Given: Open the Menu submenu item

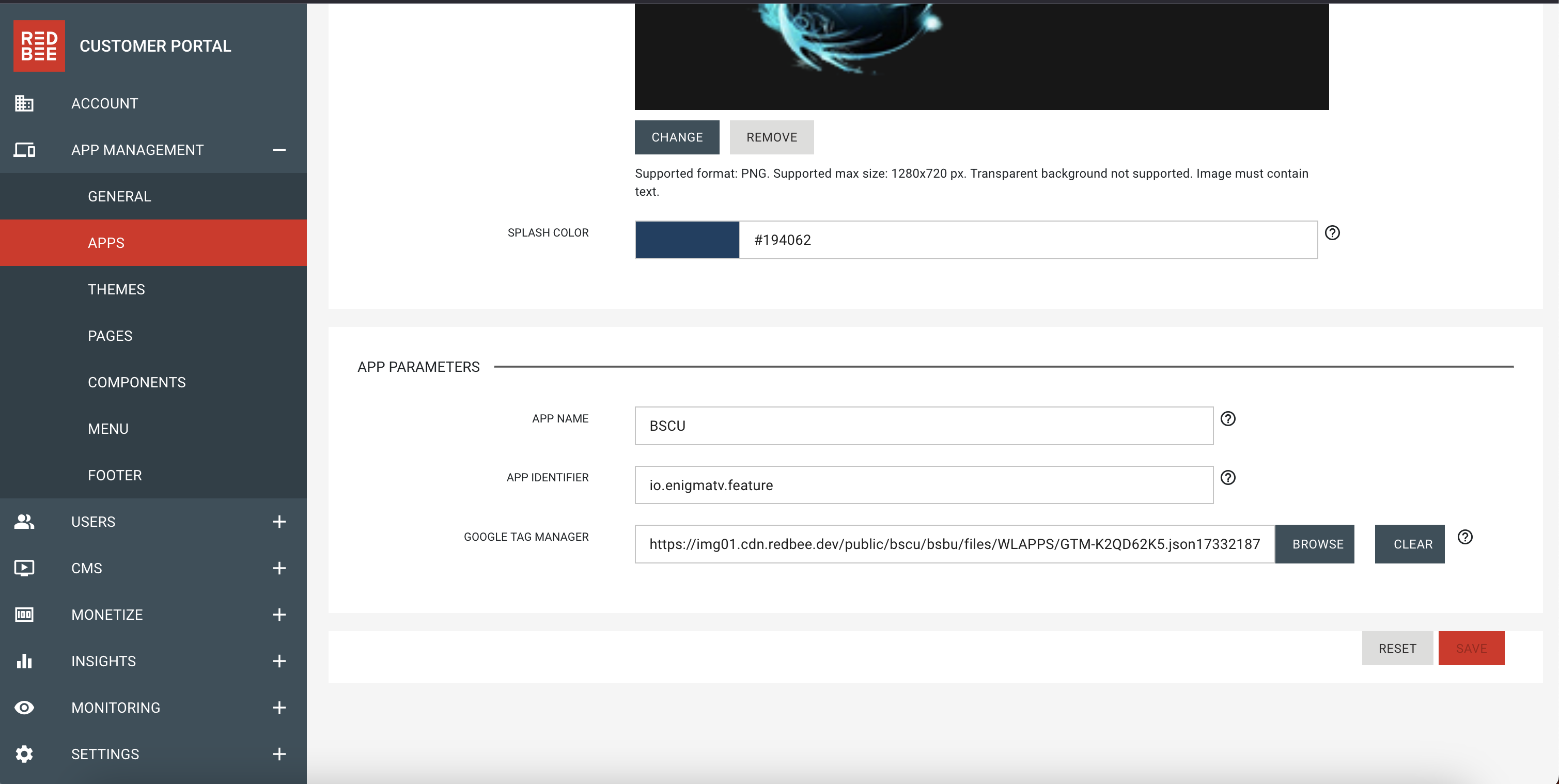Looking at the screenshot, I should pos(153,429).
